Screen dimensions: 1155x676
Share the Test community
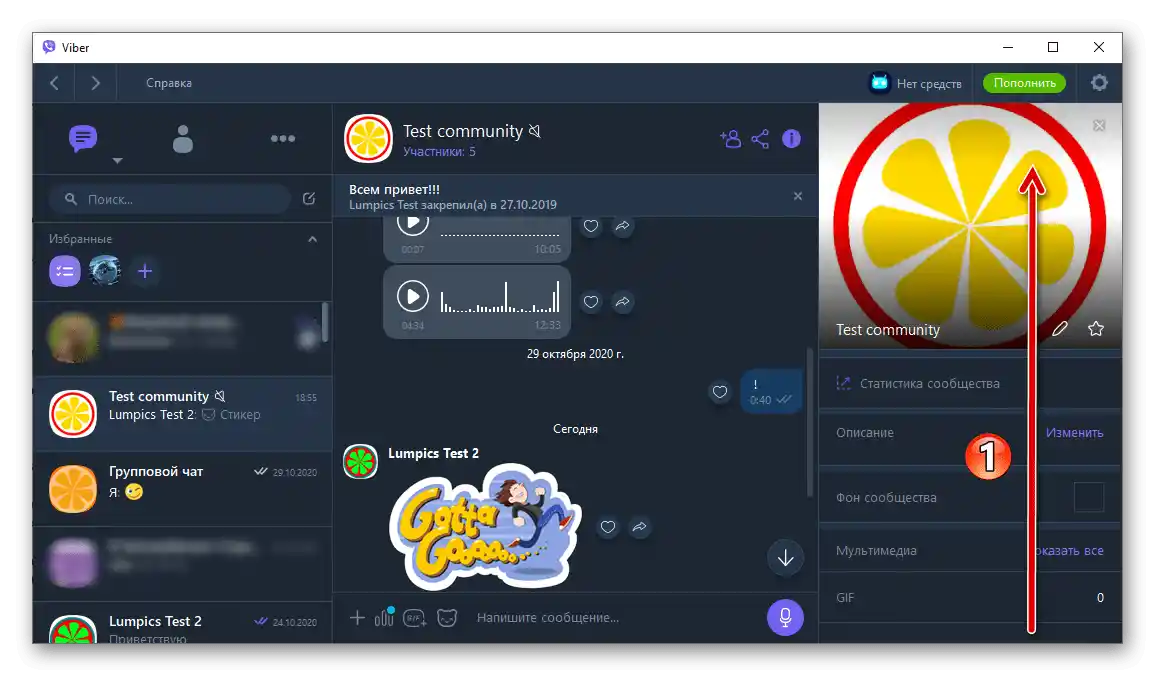[x=760, y=138]
